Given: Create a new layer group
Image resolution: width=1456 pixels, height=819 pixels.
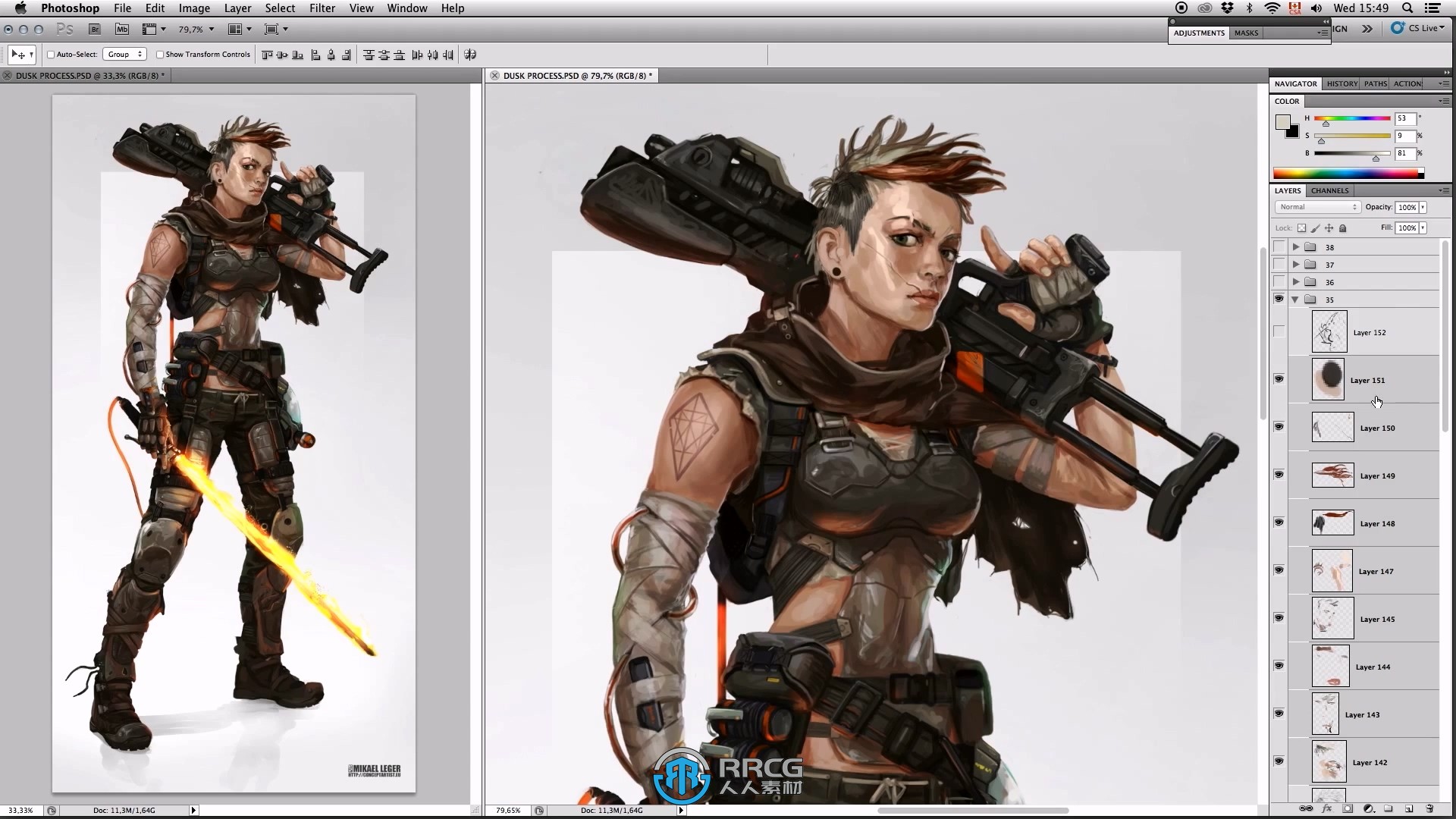Looking at the screenshot, I should (1389, 809).
